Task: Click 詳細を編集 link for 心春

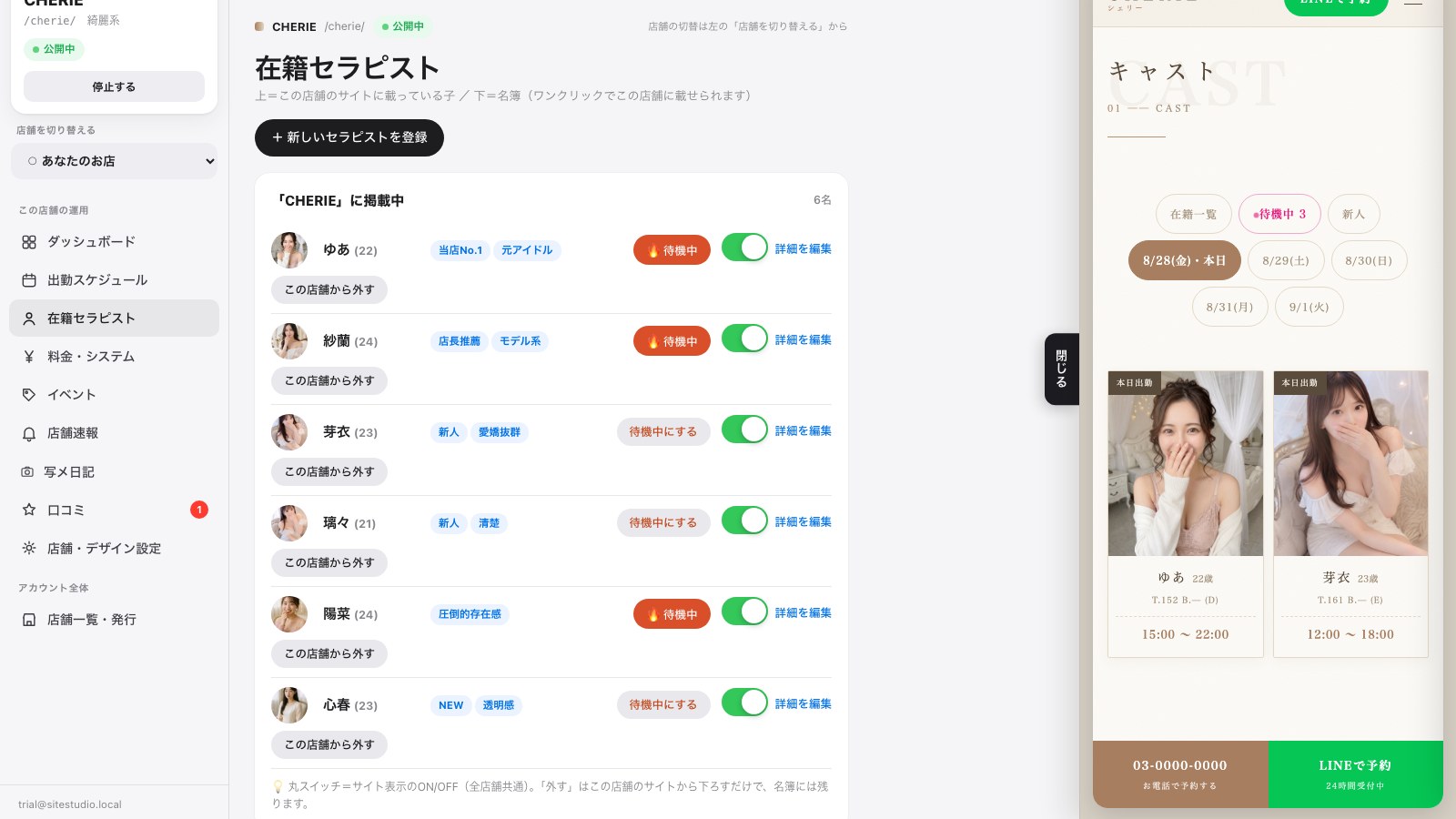Action: point(804,703)
